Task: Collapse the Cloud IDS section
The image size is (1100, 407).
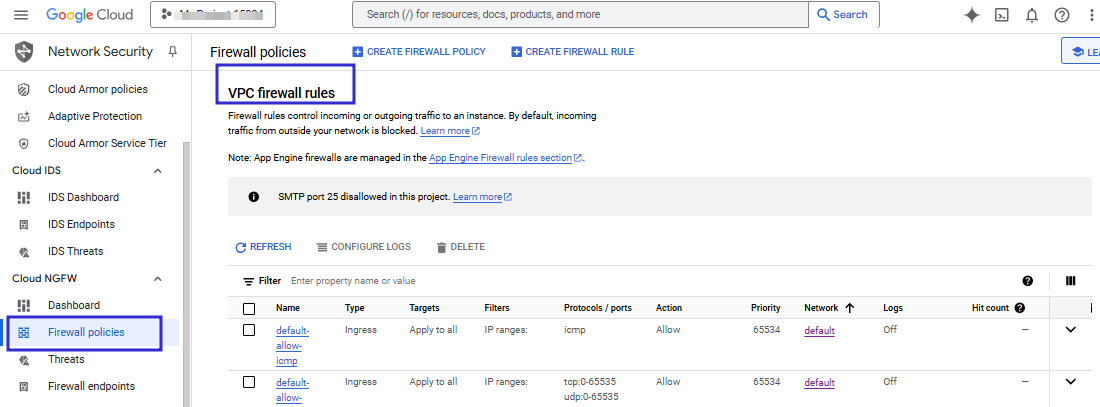Action: (x=158, y=171)
